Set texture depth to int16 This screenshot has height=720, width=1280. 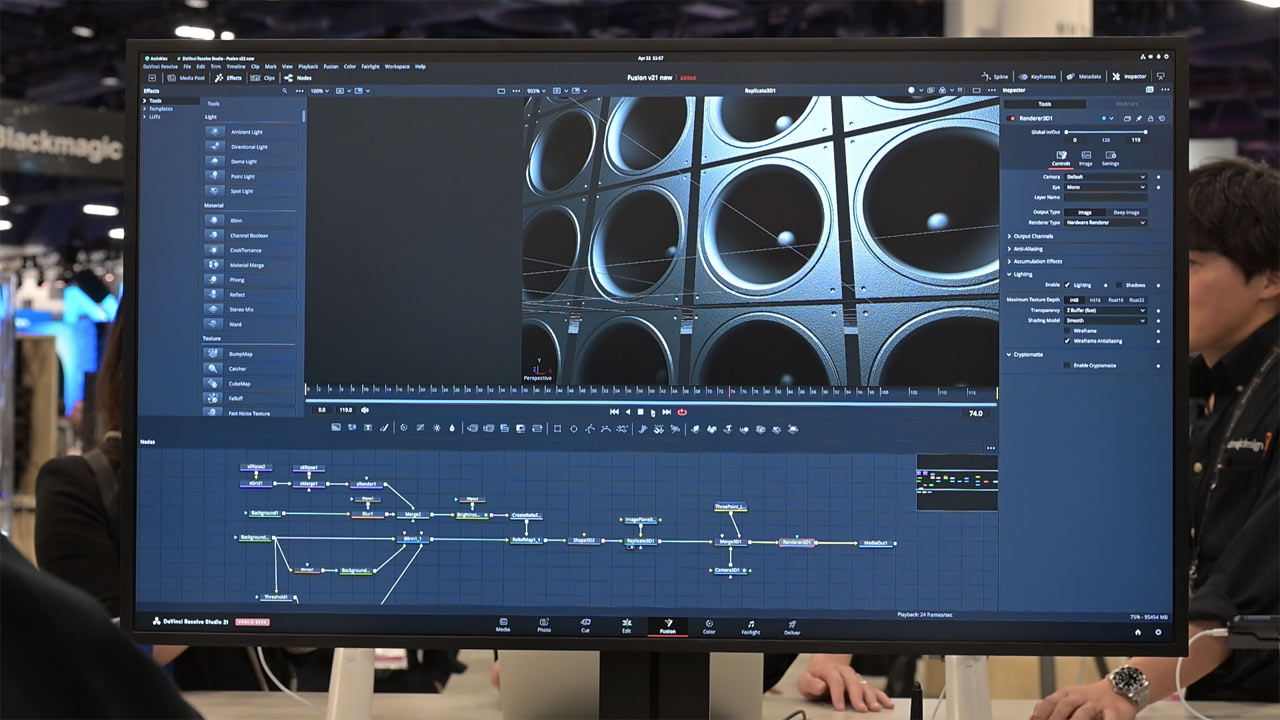(x=1095, y=300)
